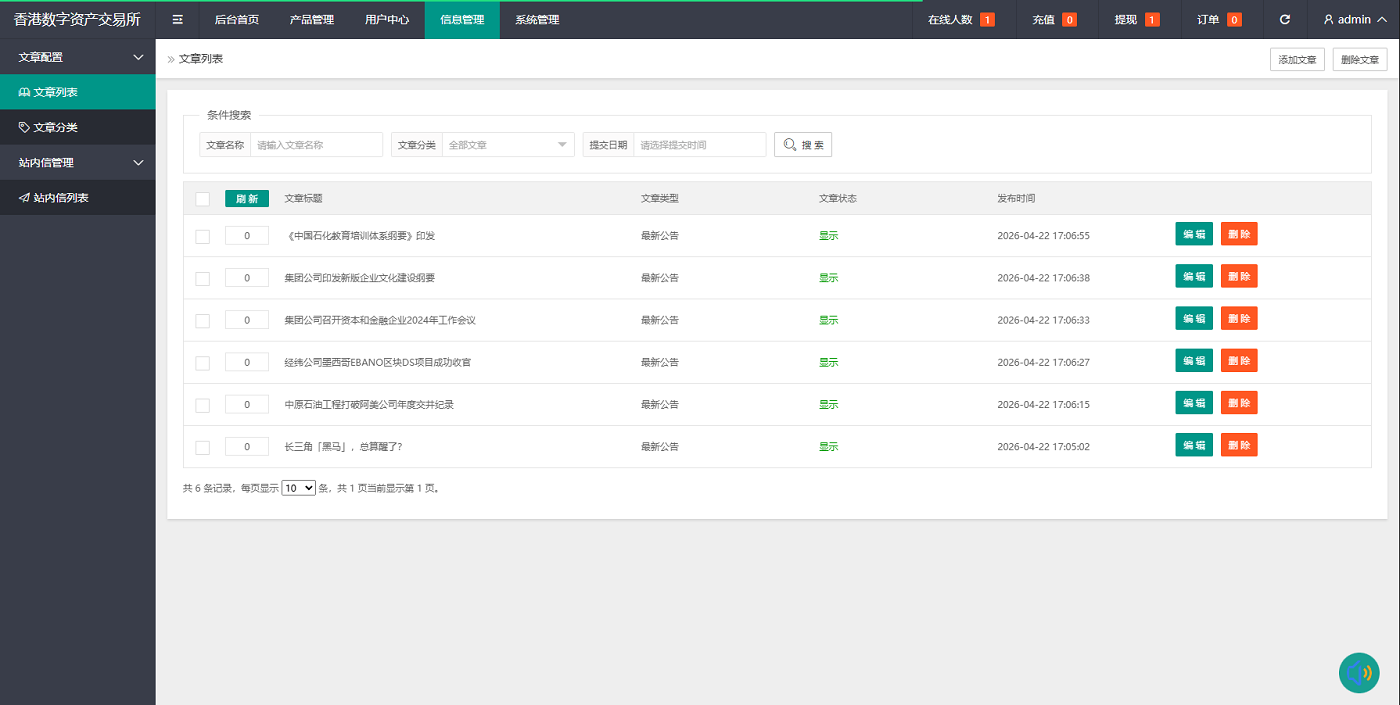Click the sort order field of first article

pyautogui.click(x=247, y=236)
